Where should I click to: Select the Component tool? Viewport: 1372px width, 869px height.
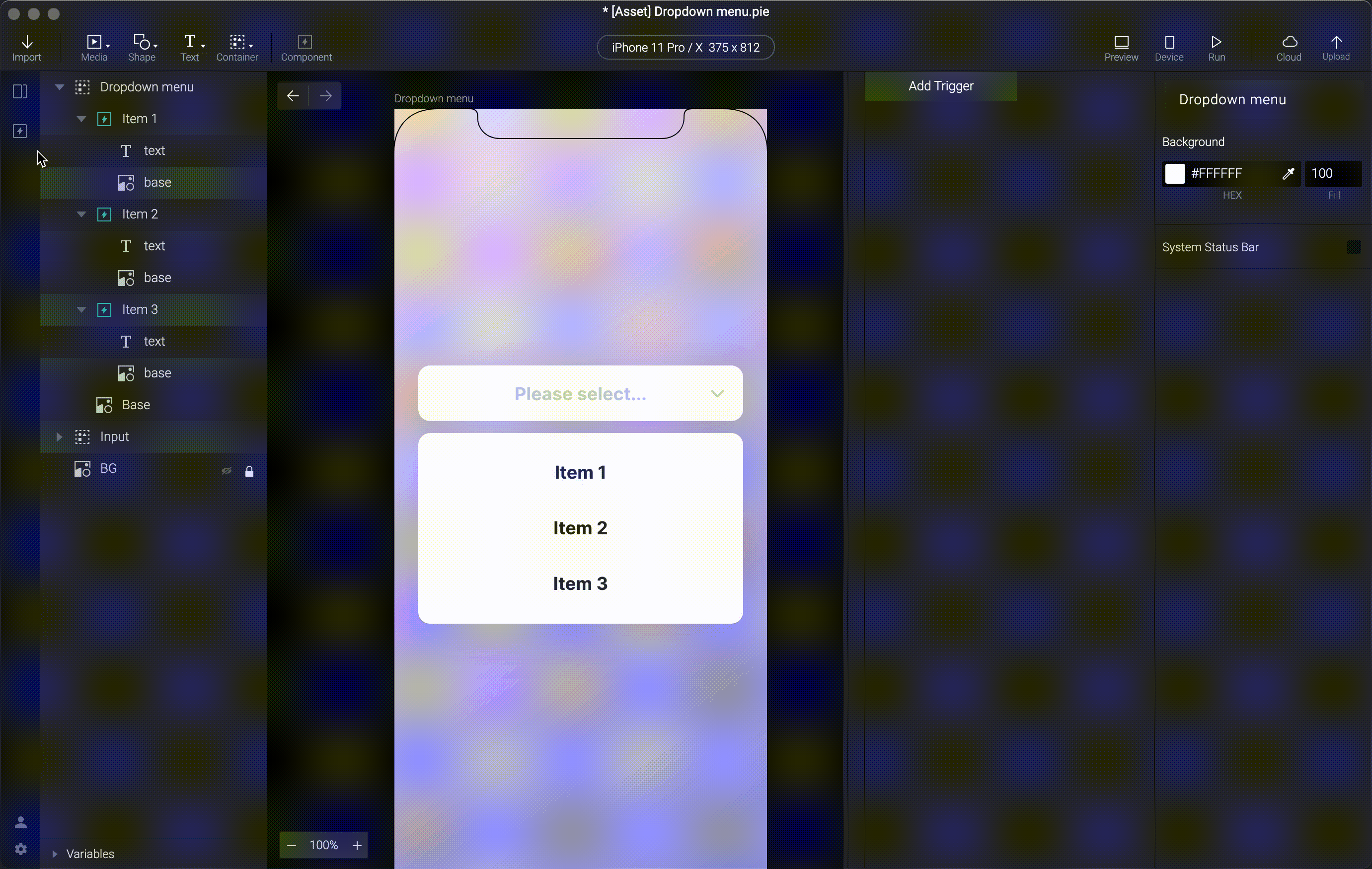(x=306, y=47)
